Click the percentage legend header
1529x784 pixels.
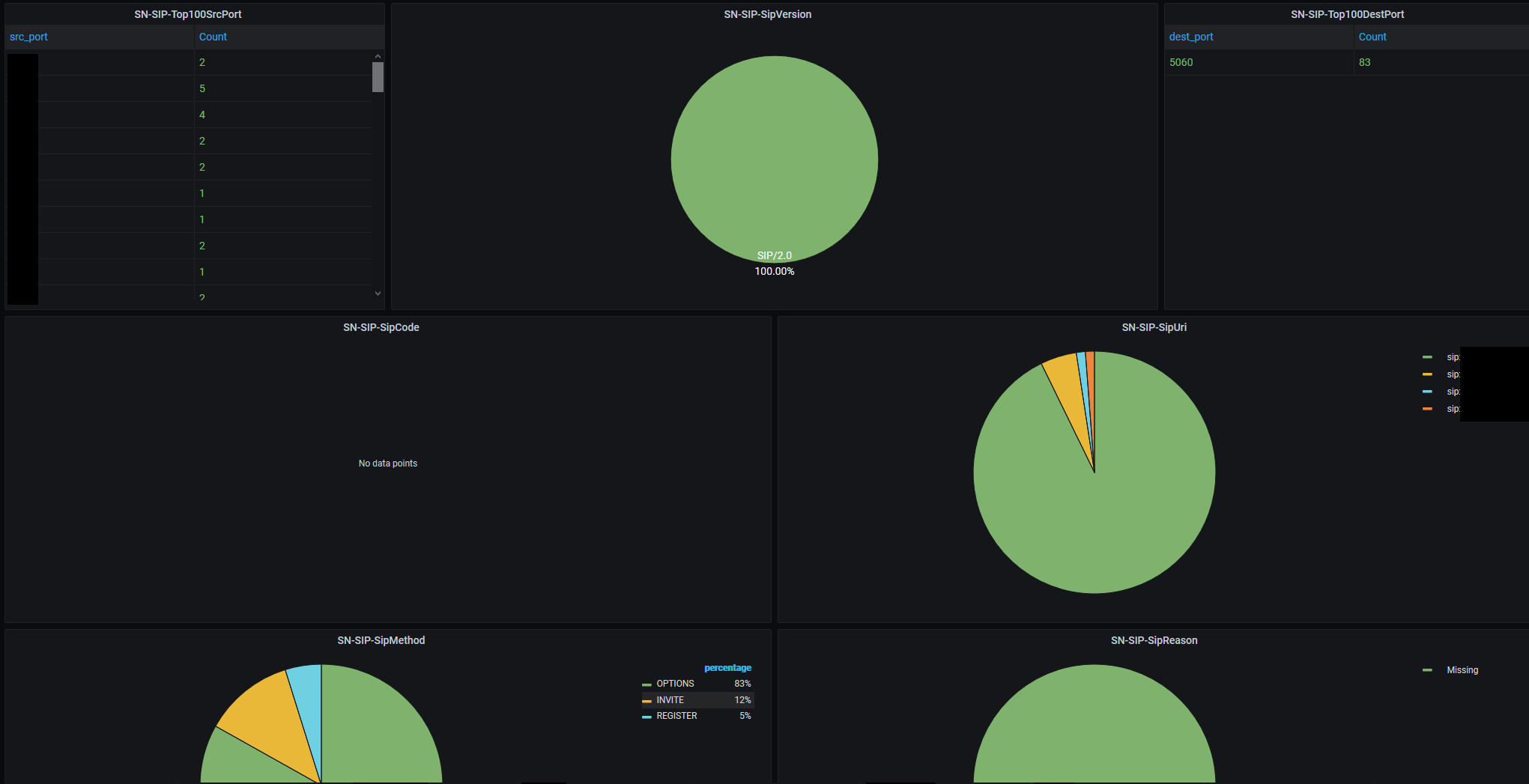point(727,668)
